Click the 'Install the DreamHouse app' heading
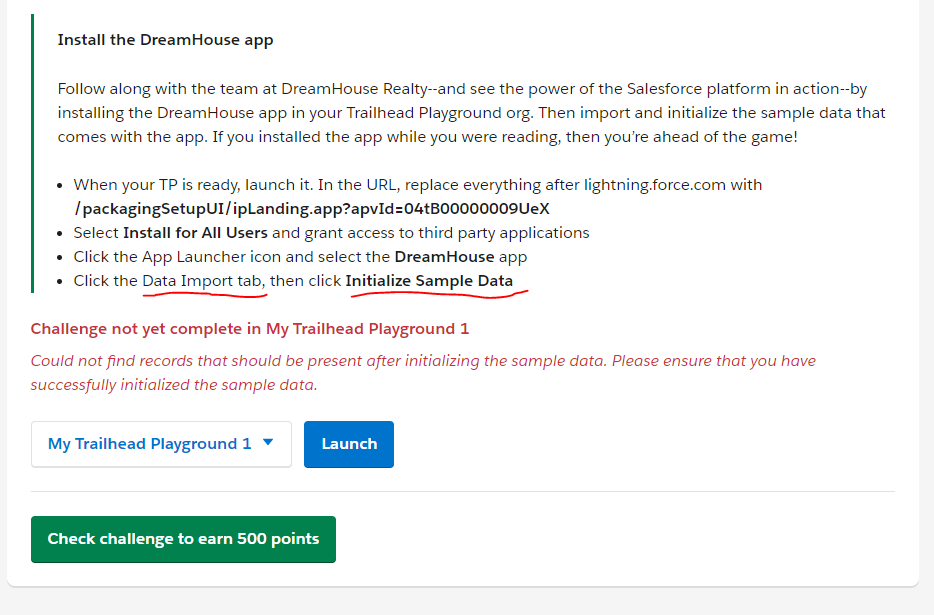This screenshot has width=934, height=615. pos(165,40)
